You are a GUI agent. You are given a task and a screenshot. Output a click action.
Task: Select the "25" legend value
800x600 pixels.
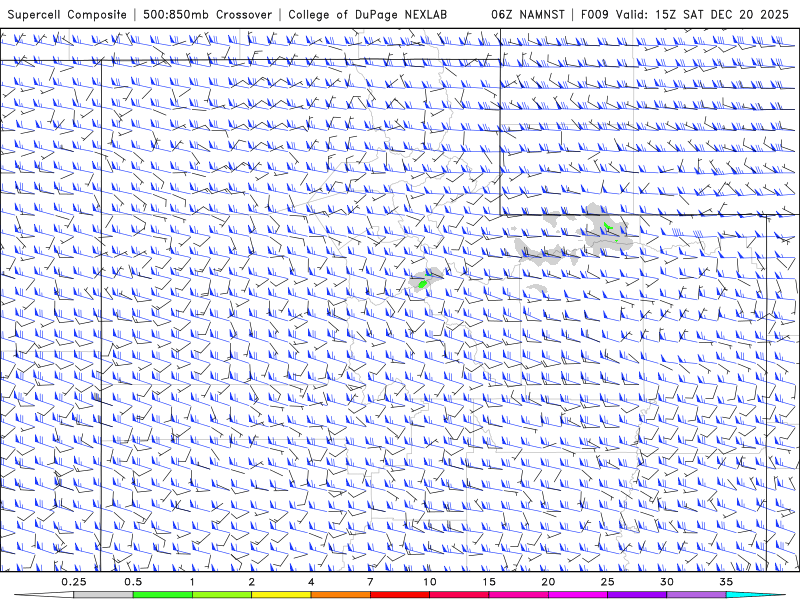click(608, 582)
